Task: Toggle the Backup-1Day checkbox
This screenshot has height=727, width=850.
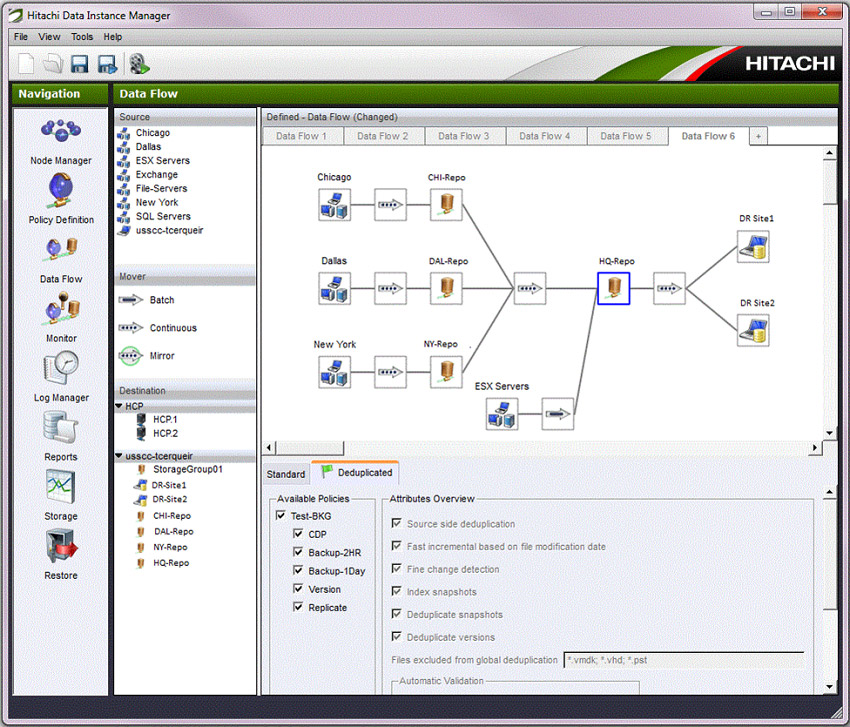Action: coord(298,570)
